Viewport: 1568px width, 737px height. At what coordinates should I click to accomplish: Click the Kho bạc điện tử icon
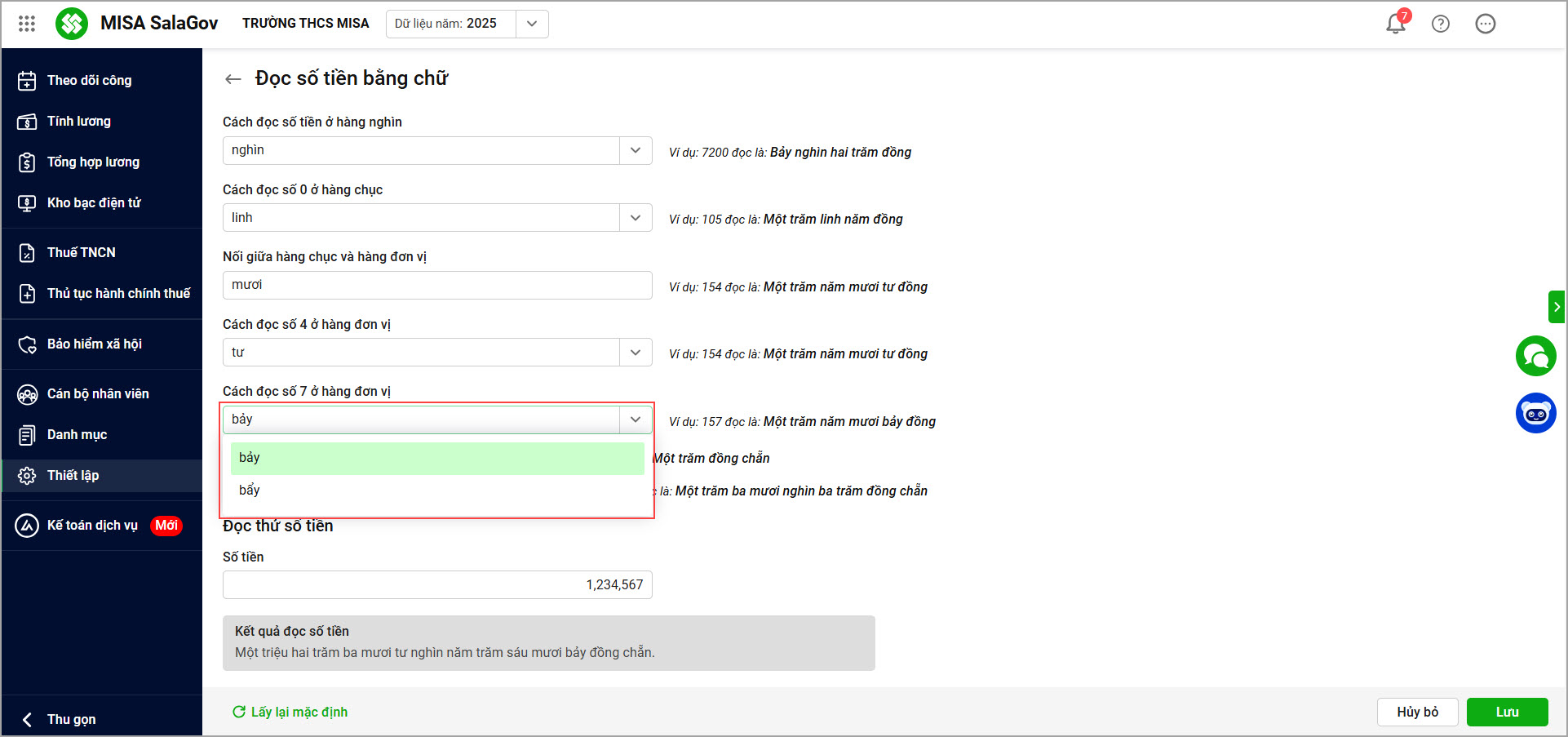[27, 203]
